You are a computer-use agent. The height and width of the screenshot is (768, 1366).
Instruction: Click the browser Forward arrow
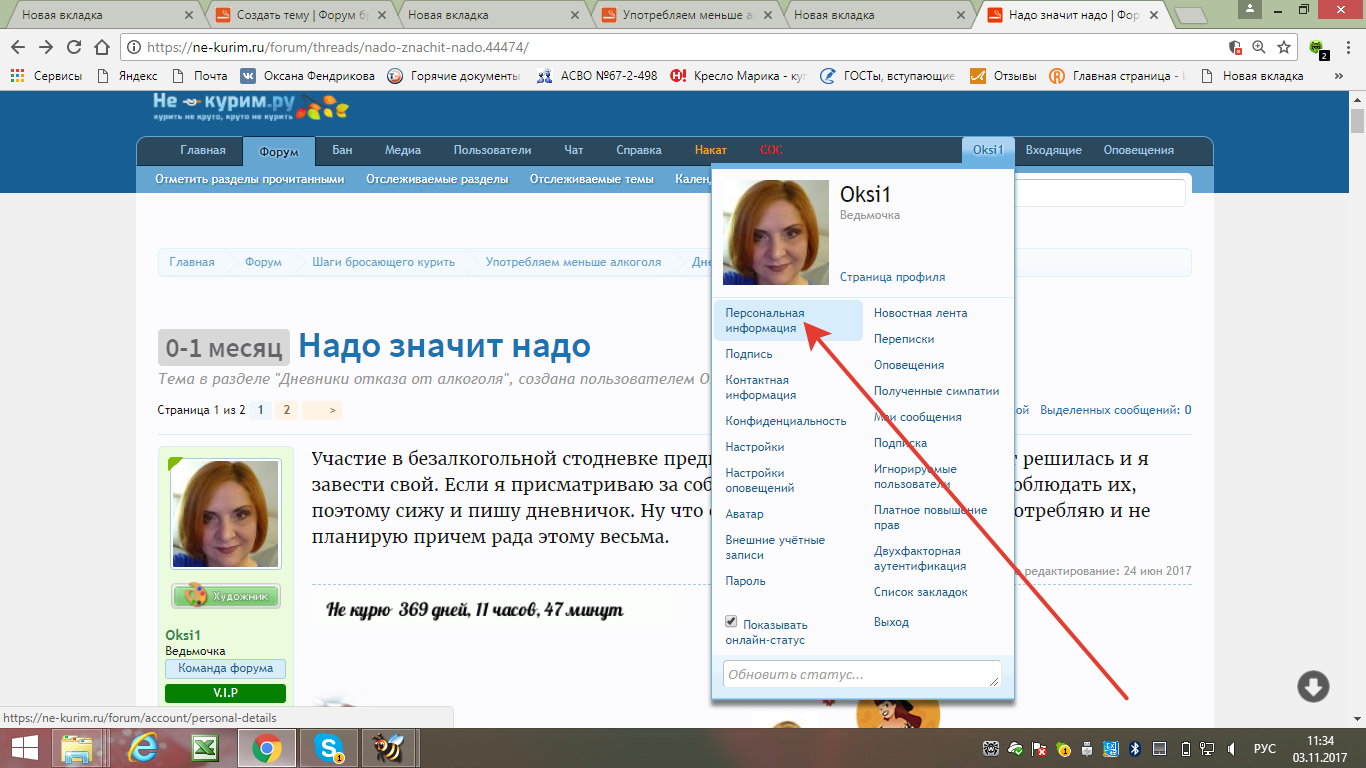click(x=46, y=47)
